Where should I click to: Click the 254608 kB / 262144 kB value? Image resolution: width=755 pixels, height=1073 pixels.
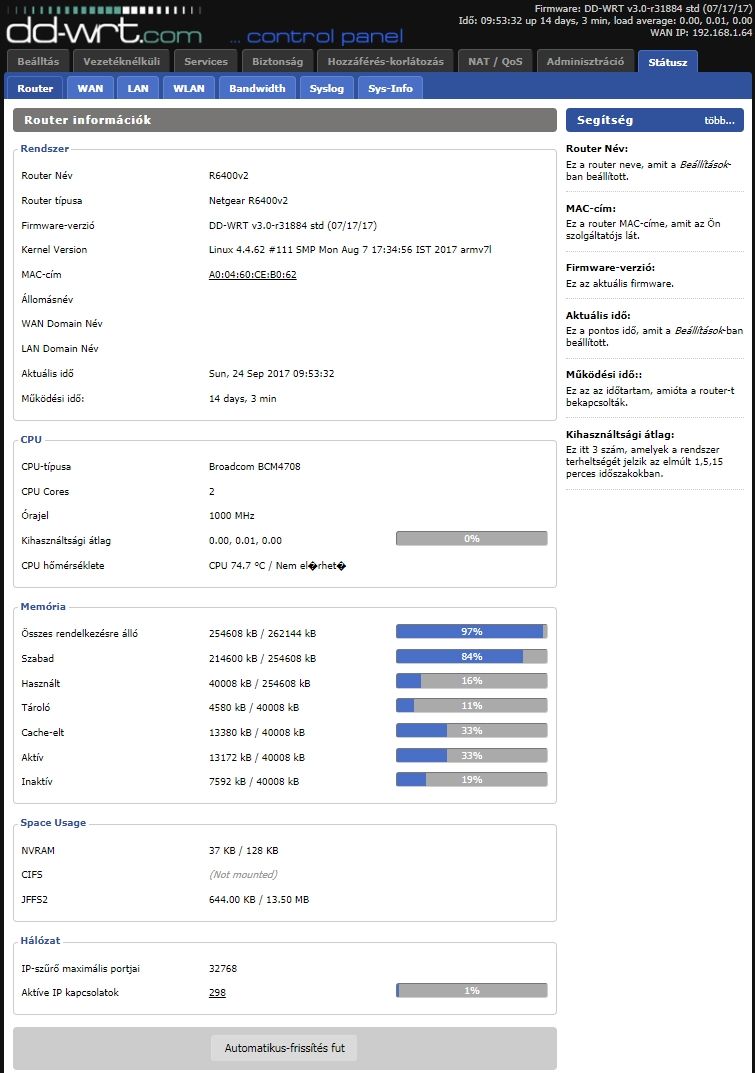263,634
